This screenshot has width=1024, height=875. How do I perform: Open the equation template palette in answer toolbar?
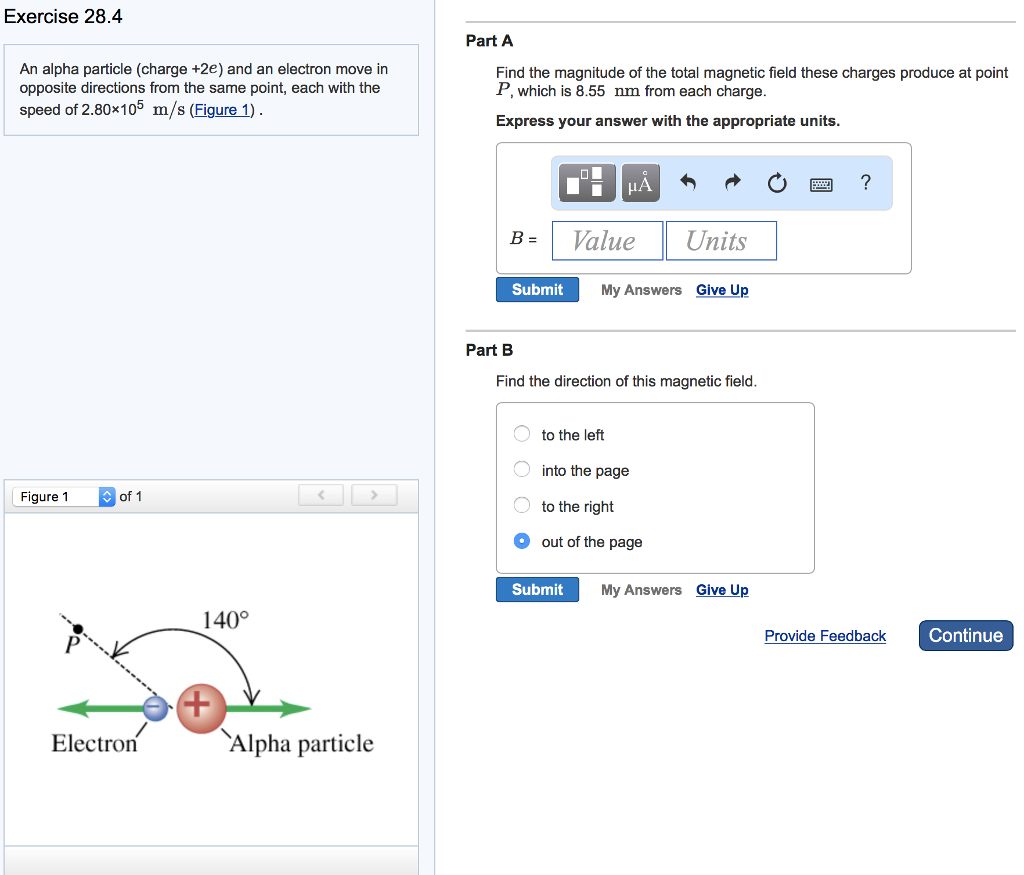tap(586, 182)
